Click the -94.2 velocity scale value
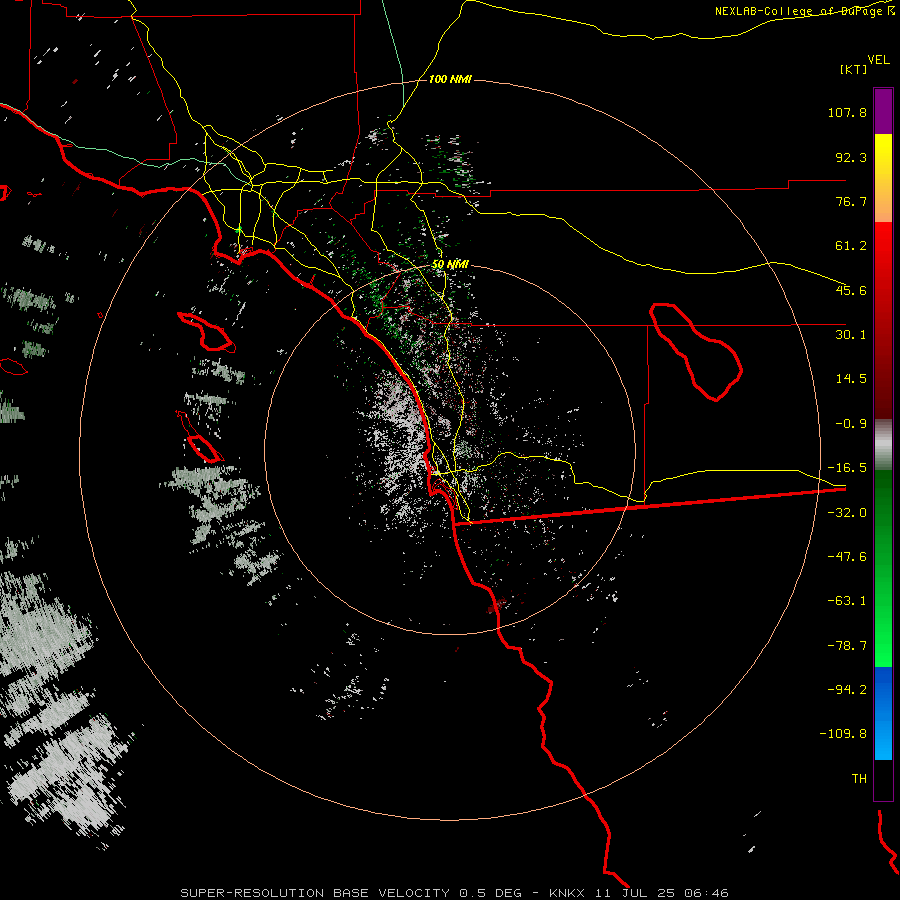Viewport: 900px width, 900px height. [x=847, y=690]
